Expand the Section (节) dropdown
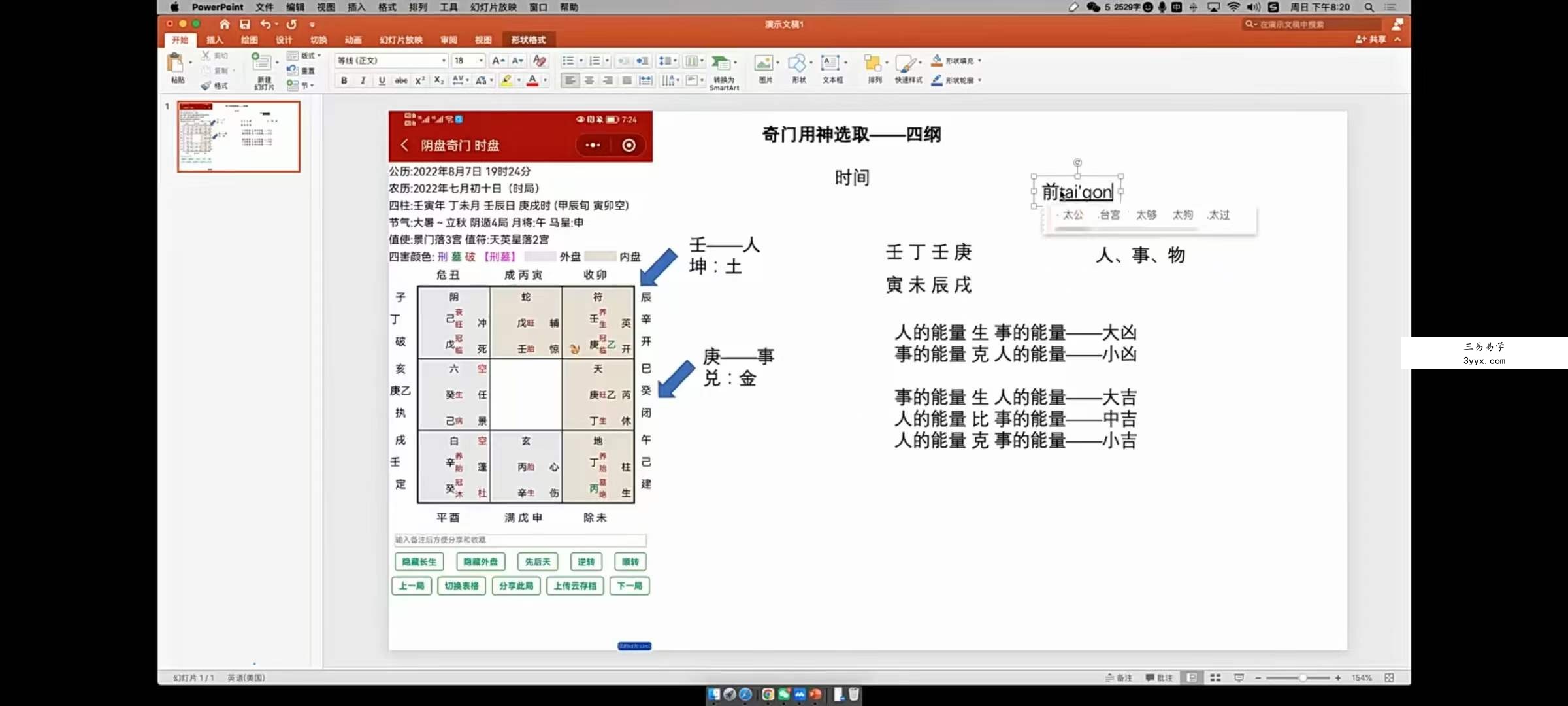1568x706 pixels. tap(312, 86)
